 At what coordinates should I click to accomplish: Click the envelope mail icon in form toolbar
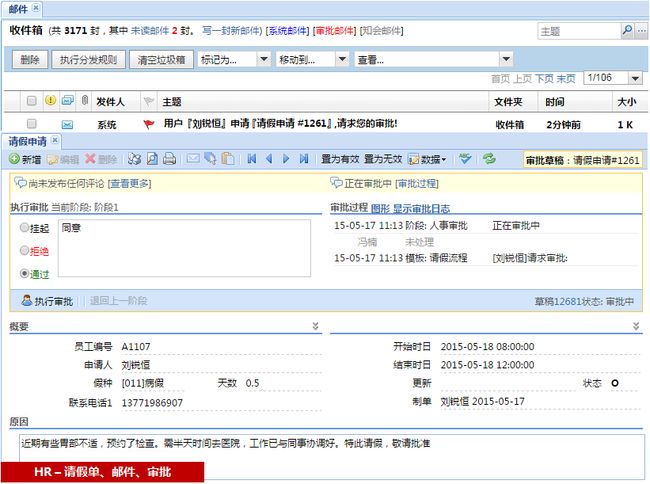point(193,159)
